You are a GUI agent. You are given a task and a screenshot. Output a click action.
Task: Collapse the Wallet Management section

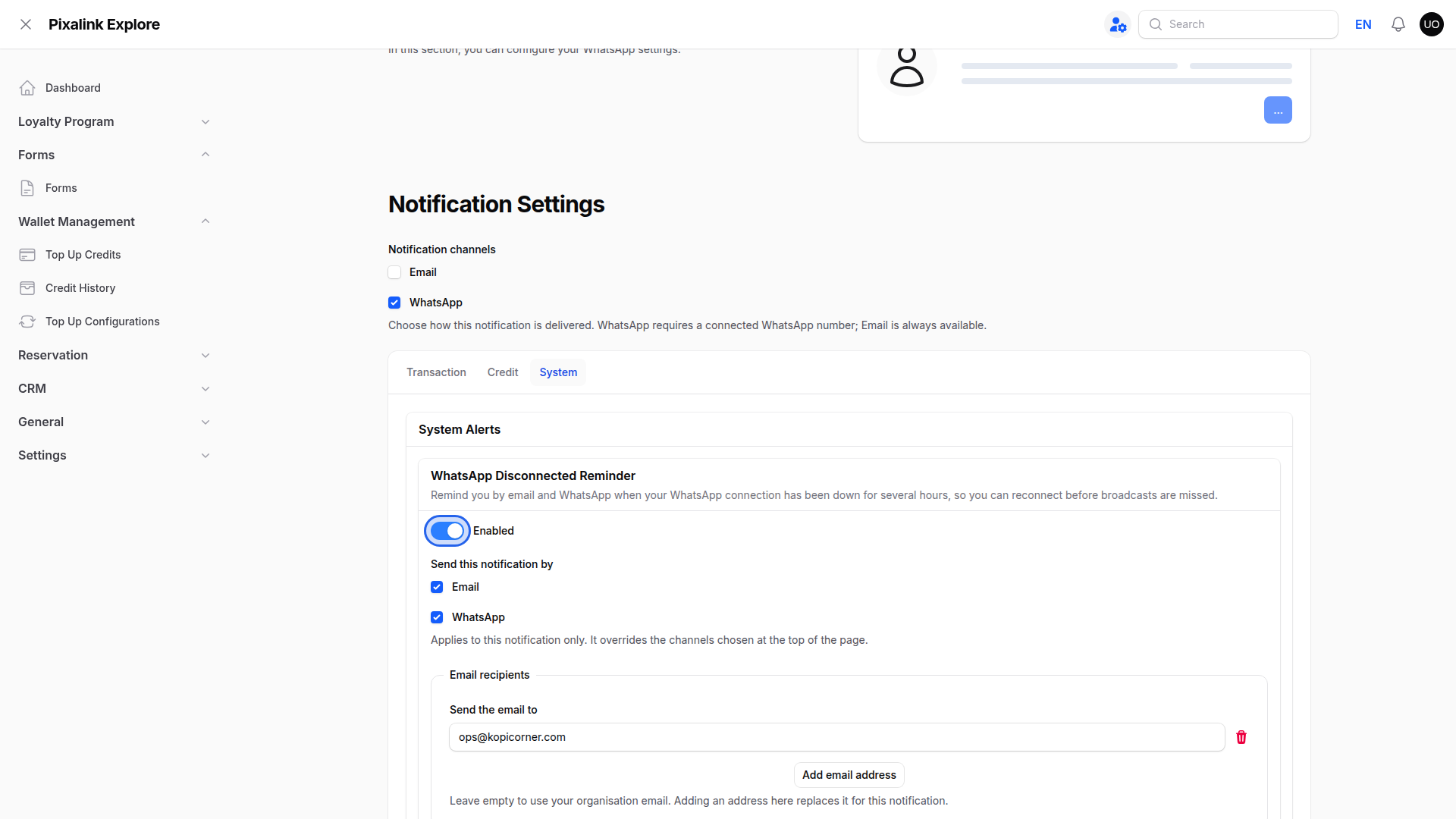[x=114, y=221]
